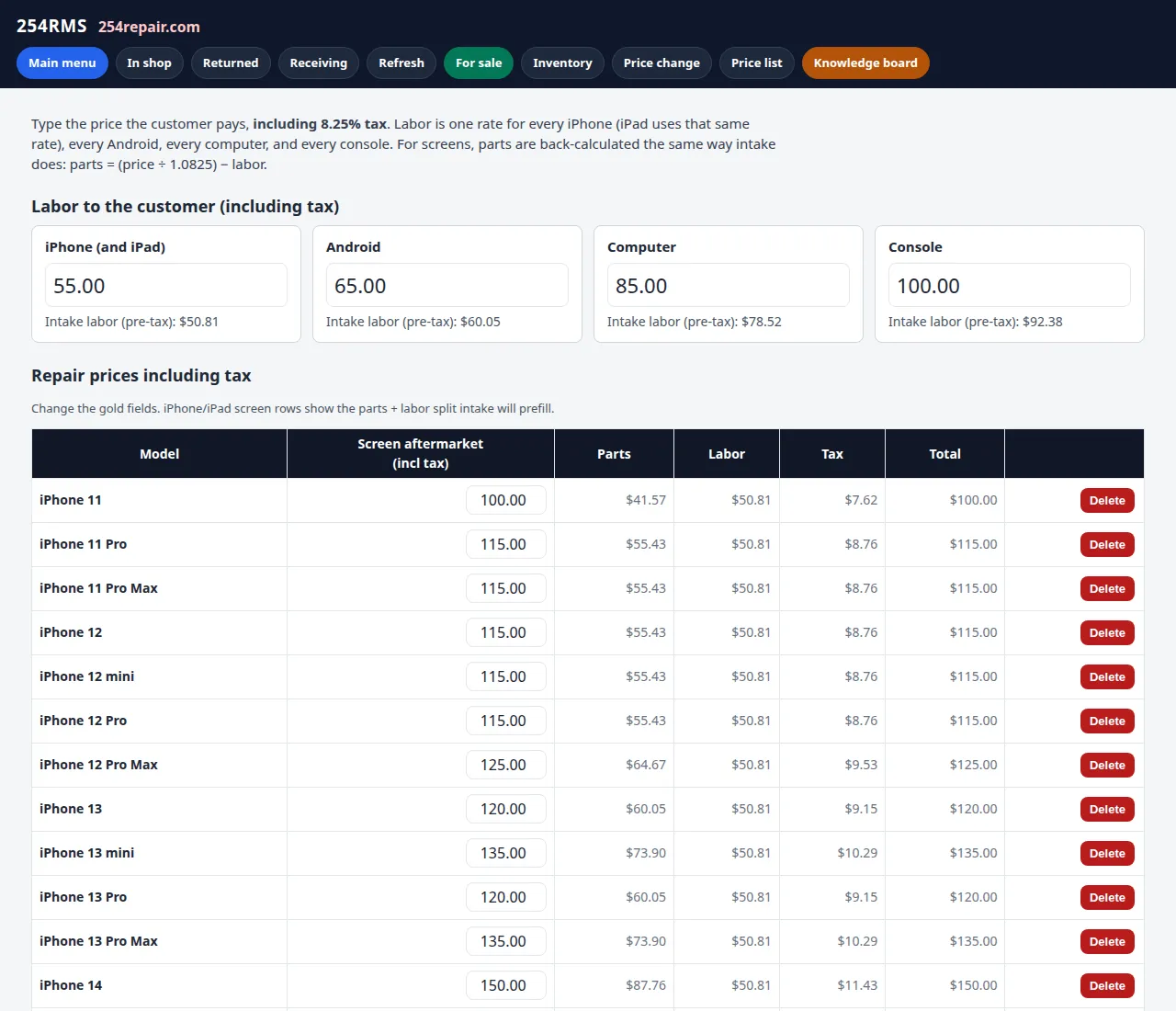
Task: Click the Refresh nav button
Action: point(401,62)
